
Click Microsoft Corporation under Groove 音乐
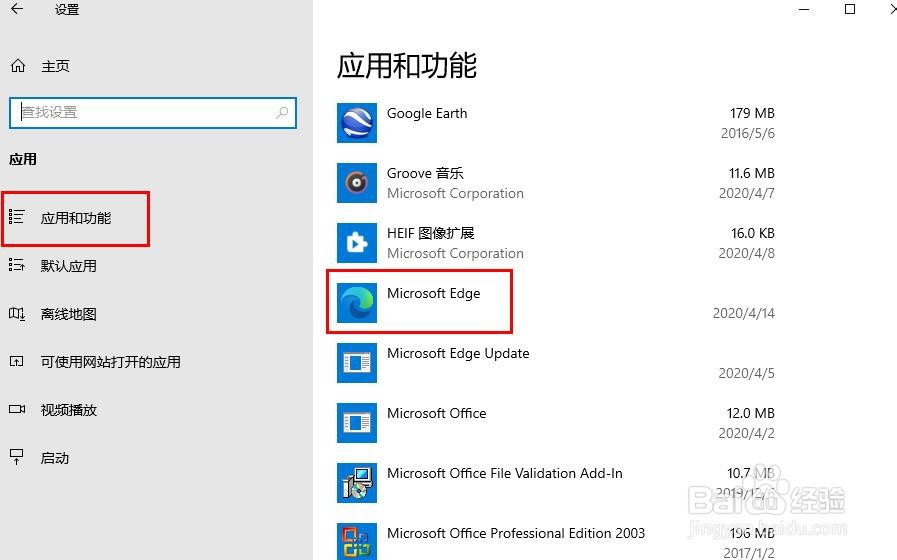455,193
